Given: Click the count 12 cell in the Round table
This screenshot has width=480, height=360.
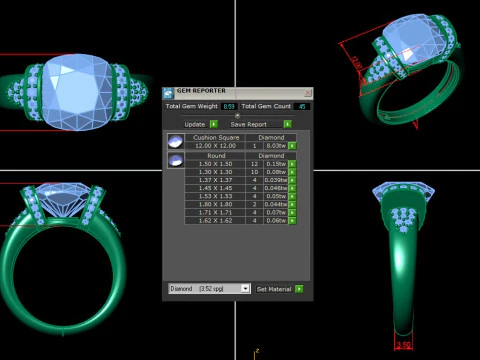Looking at the screenshot, I should pos(255,164).
